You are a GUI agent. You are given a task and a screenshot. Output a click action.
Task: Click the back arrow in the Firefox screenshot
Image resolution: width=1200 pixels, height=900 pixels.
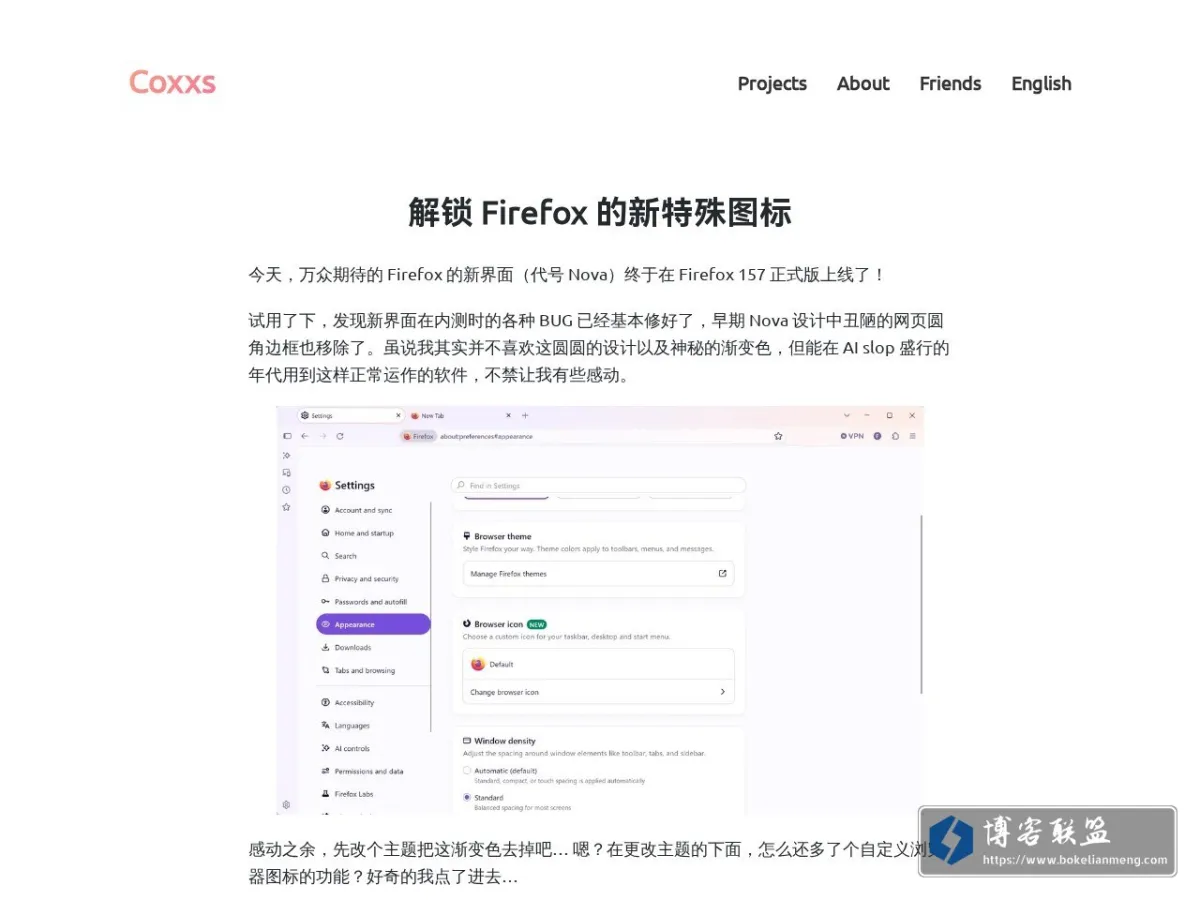[304, 436]
